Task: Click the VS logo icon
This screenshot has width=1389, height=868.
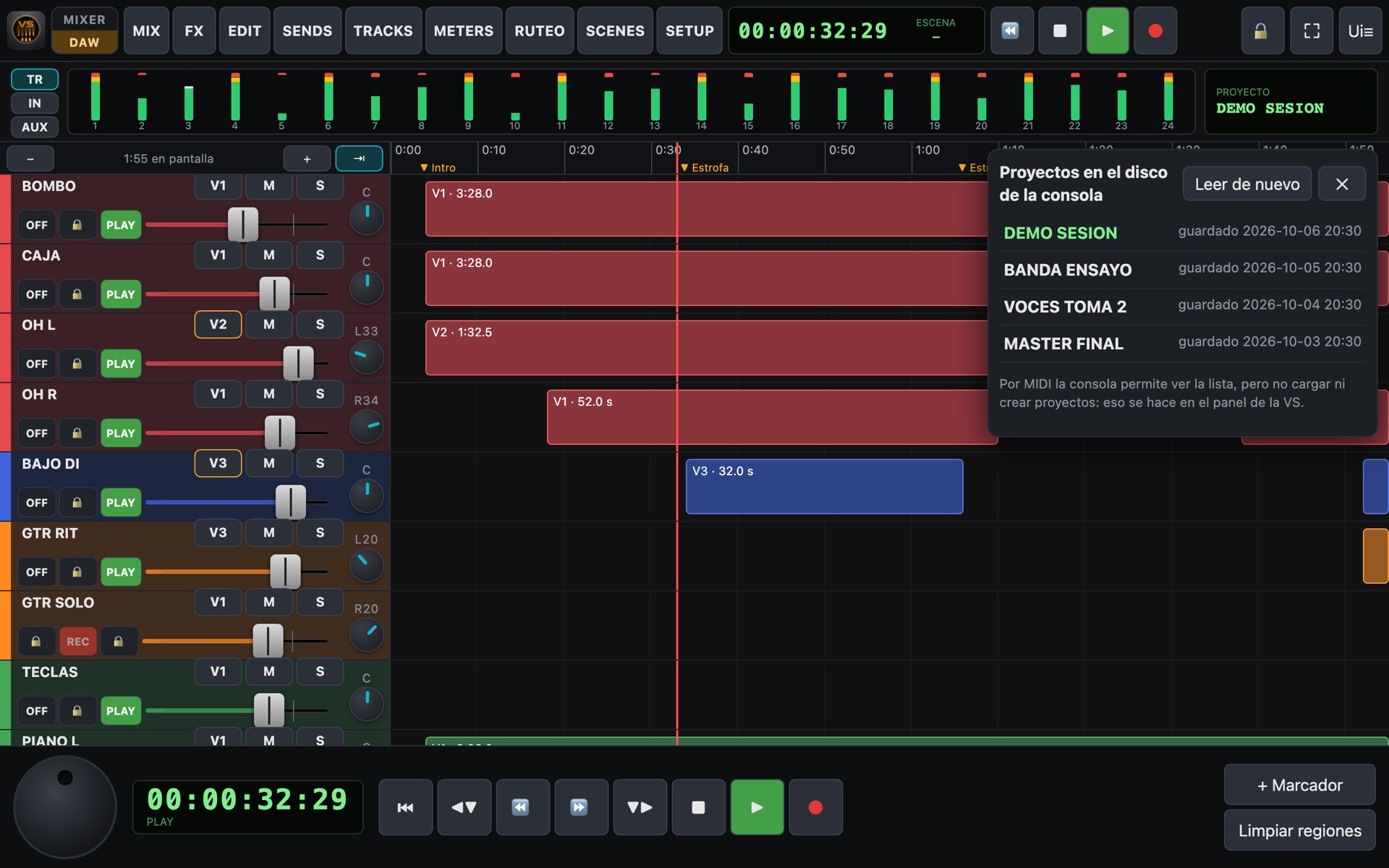Action: click(x=26, y=30)
